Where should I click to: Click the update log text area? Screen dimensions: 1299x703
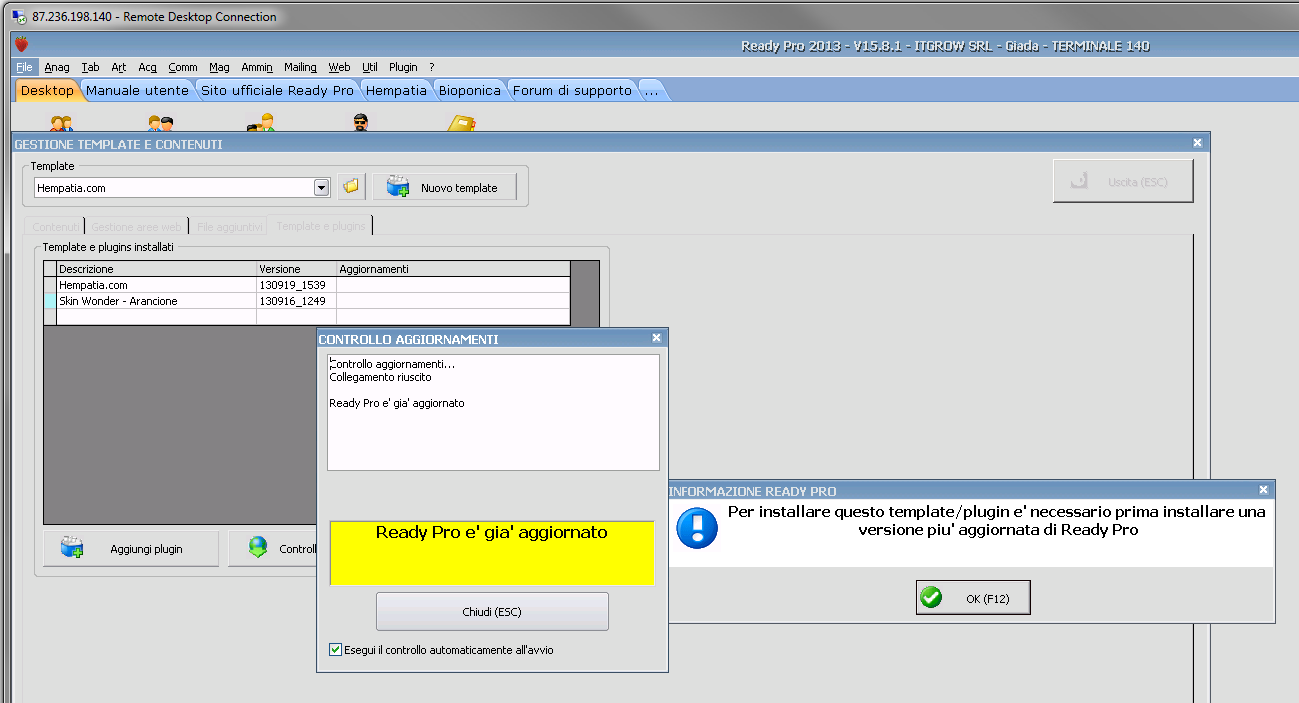coord(493,412)
